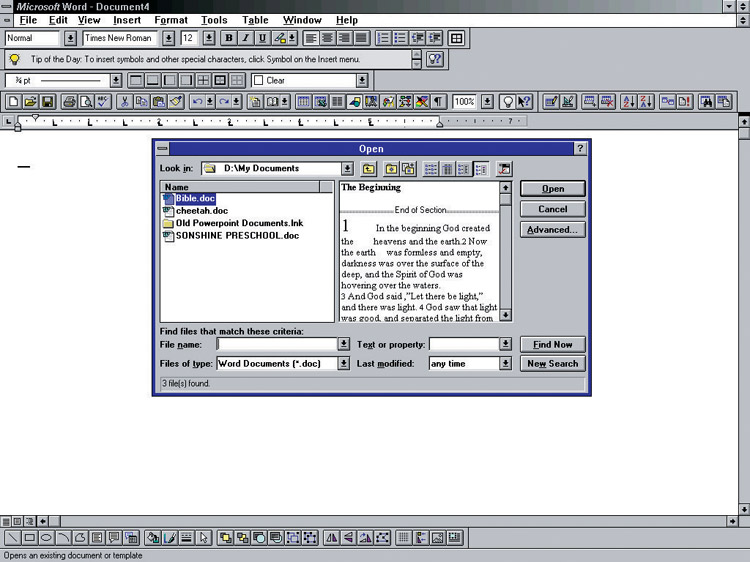Set Align Left paragraph alignment
This screenshot has height=562, width=750.
[311, 38]
